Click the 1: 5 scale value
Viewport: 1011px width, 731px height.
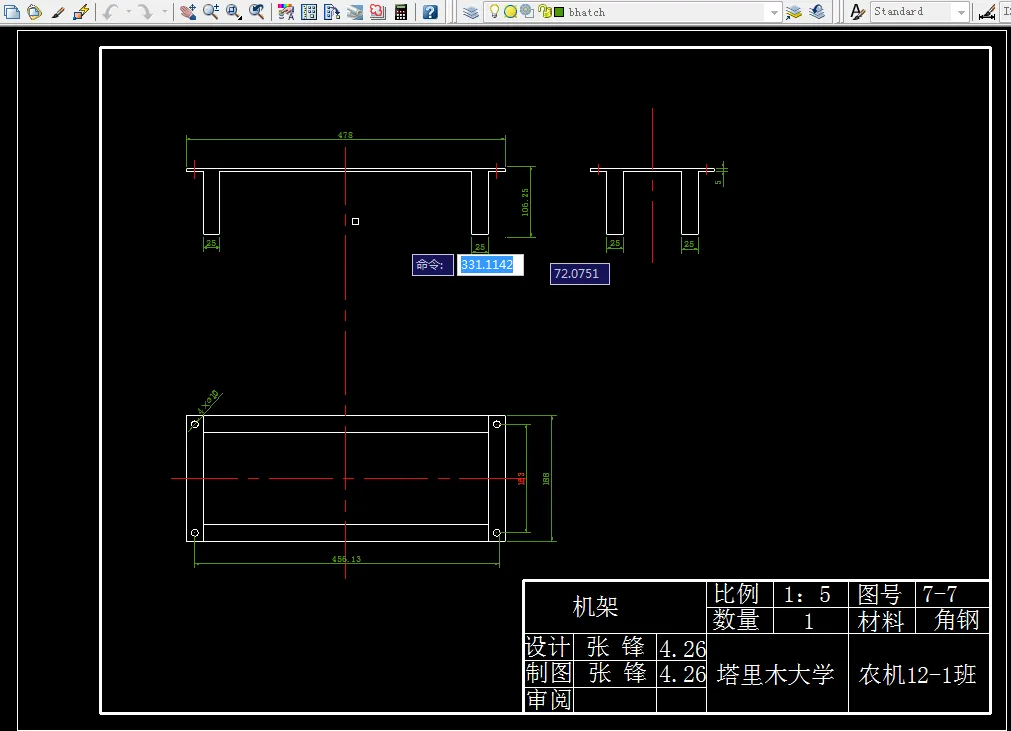pyautogui.click(x=807, y=594)
